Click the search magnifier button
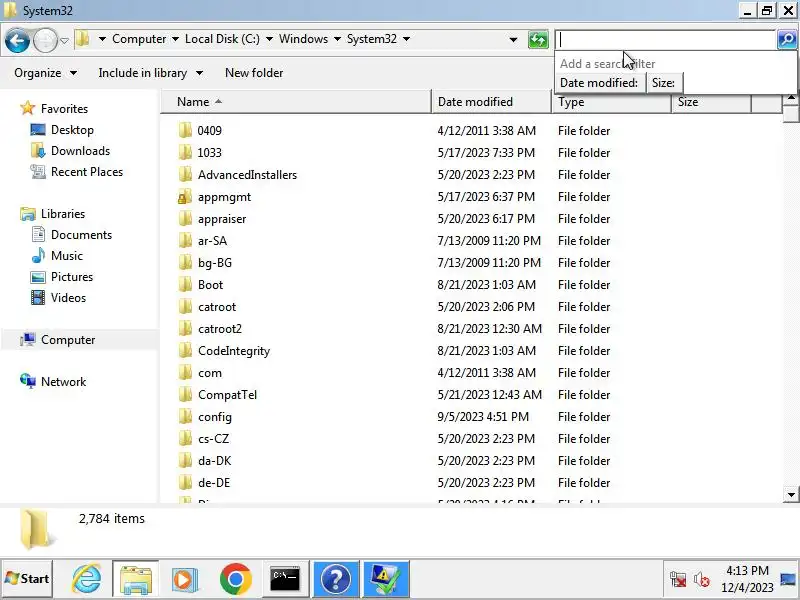This screenshot has width=800, height=600. click(787, 39)
